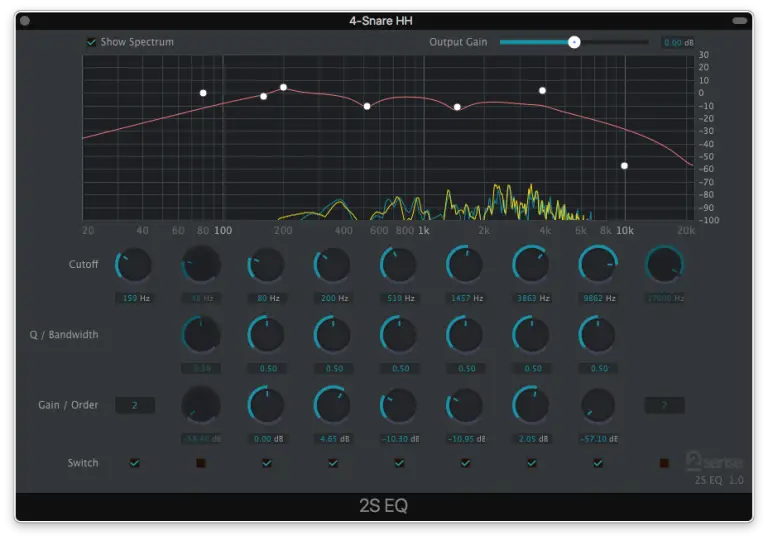Click the Gain knob above -10.30 dB
Image resolution: width=768 pixels, height=540 pixels.
[x=398, y=406]
